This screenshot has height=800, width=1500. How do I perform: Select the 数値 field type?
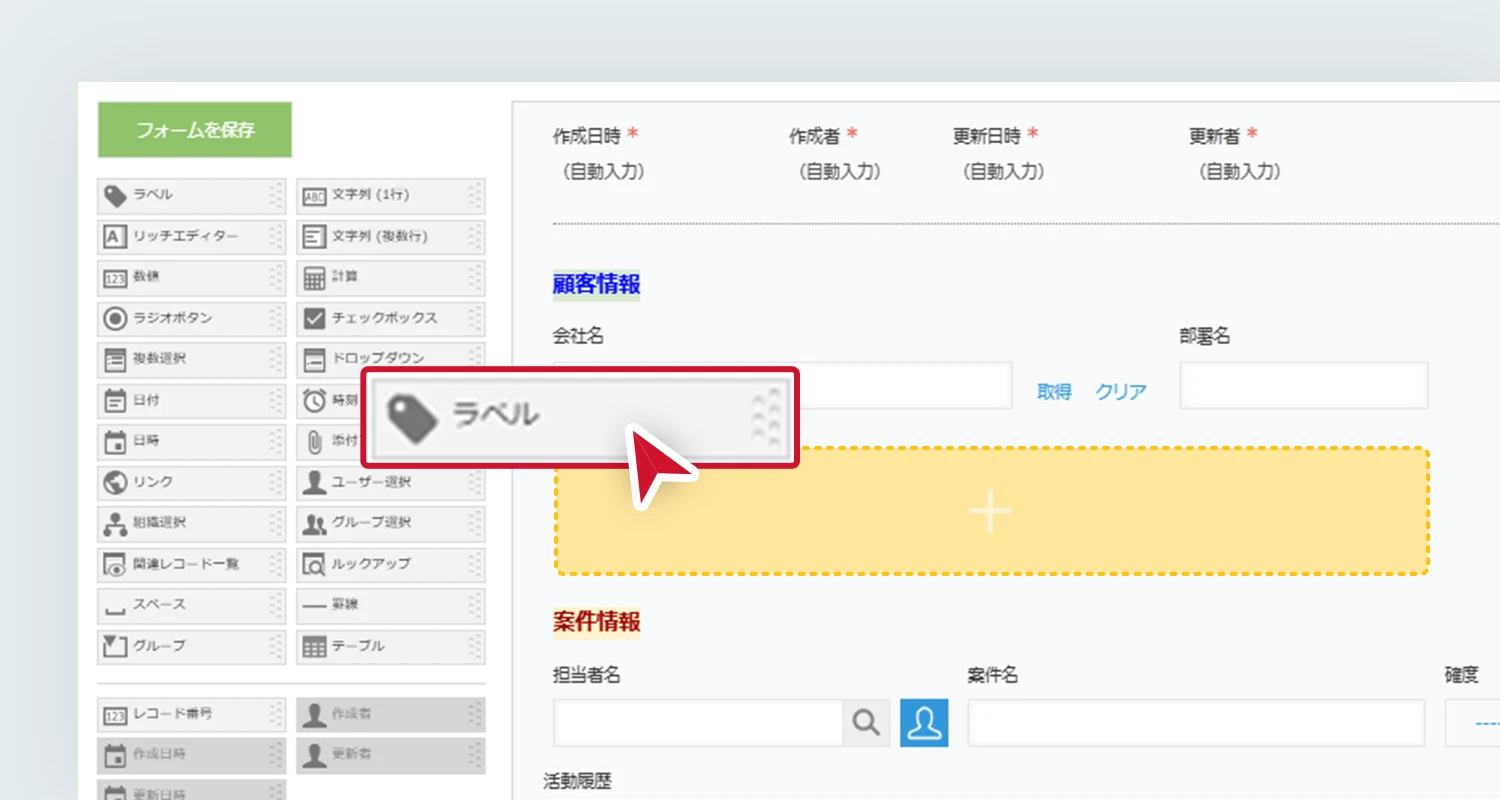(x=192, y=278)
